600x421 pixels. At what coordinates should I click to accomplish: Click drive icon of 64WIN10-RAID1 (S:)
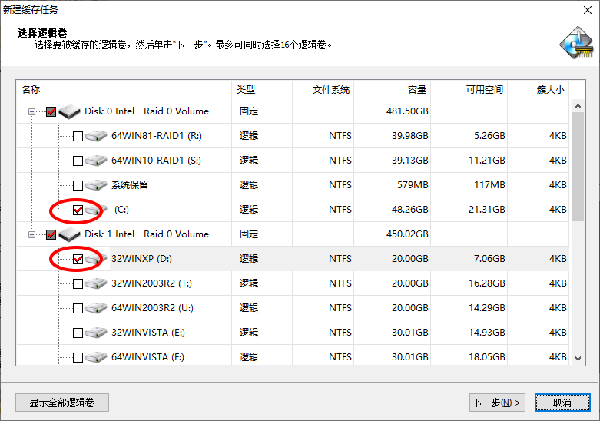point(96,160)
